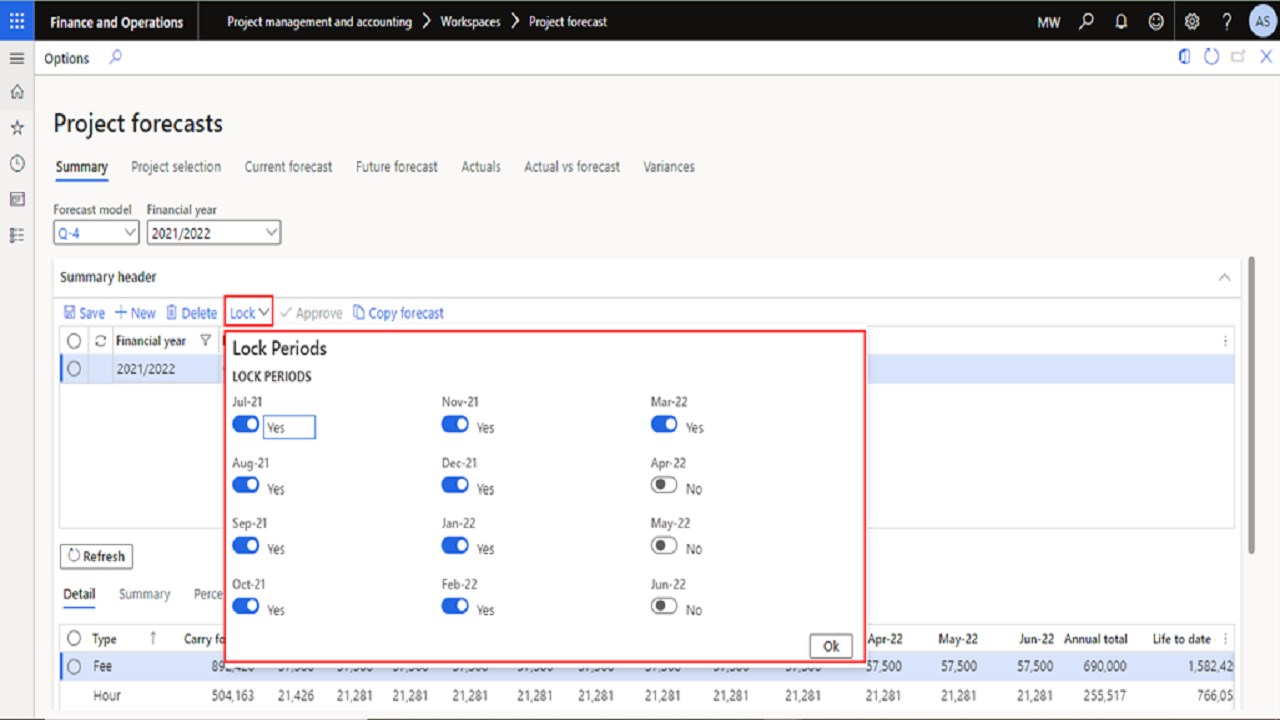Image resolution: width=1280 pixels, height=720 pixels.
Task: Toggle Aug-21 lock period
Action: (x=246, y=485)
